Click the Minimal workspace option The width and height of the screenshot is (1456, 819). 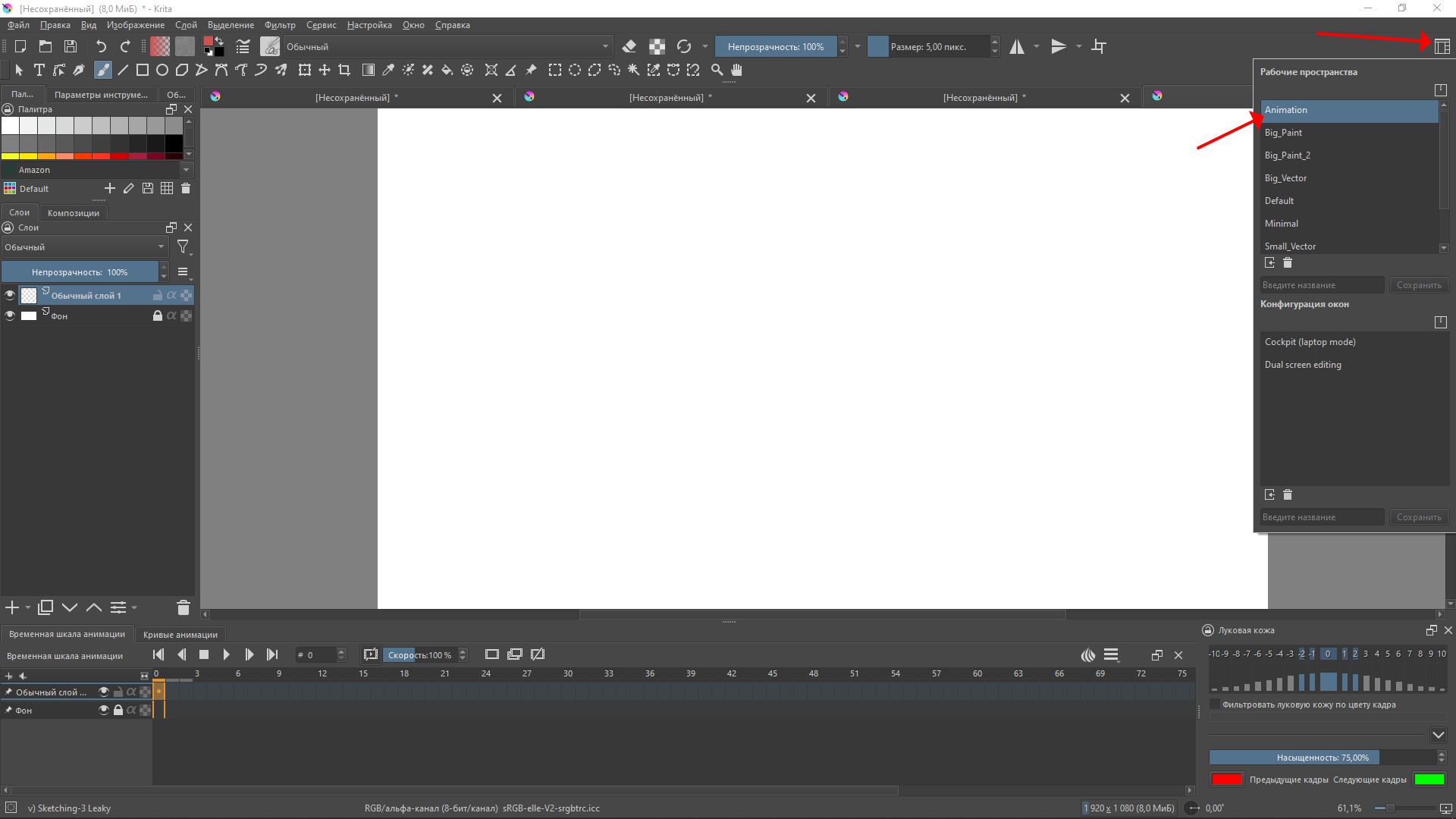[1282, 223]
